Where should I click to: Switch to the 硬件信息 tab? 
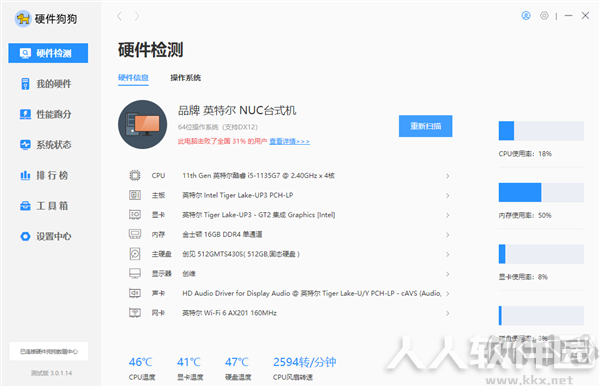click(133, 78)
